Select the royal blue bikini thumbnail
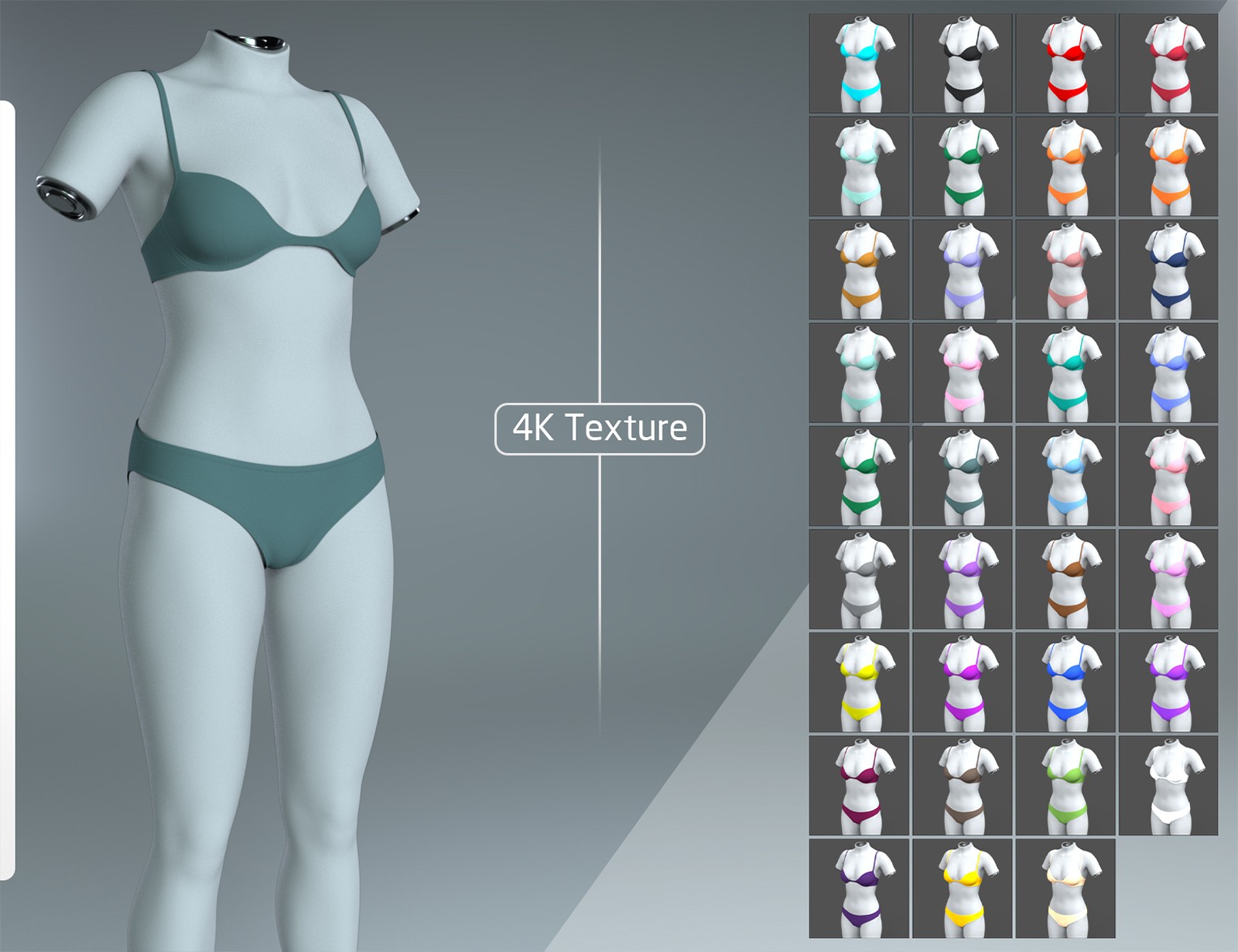The width and height of the screenshot is (1238, 952). click(1065, 682)
